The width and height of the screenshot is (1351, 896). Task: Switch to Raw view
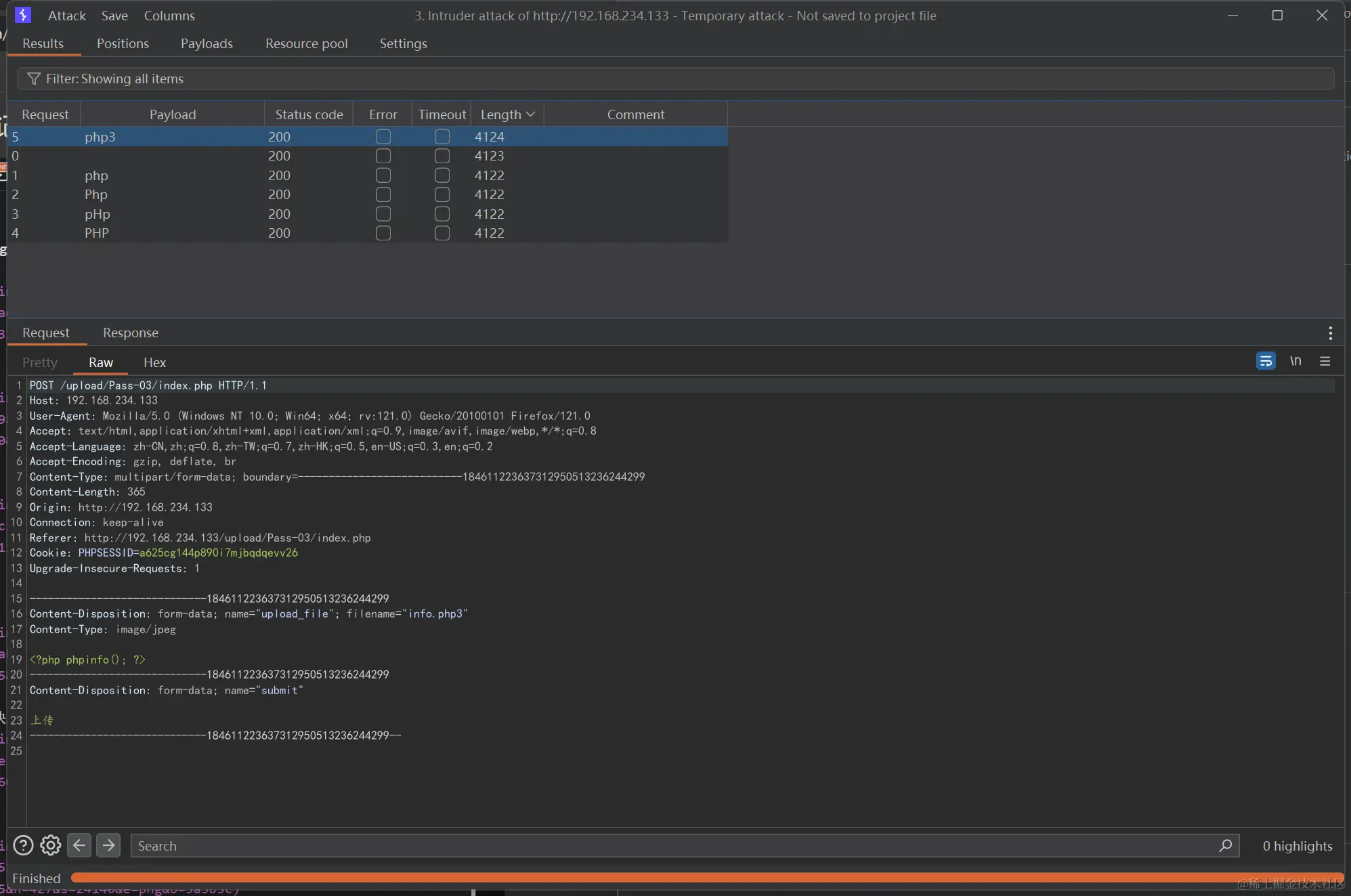(x=101, y=362)
